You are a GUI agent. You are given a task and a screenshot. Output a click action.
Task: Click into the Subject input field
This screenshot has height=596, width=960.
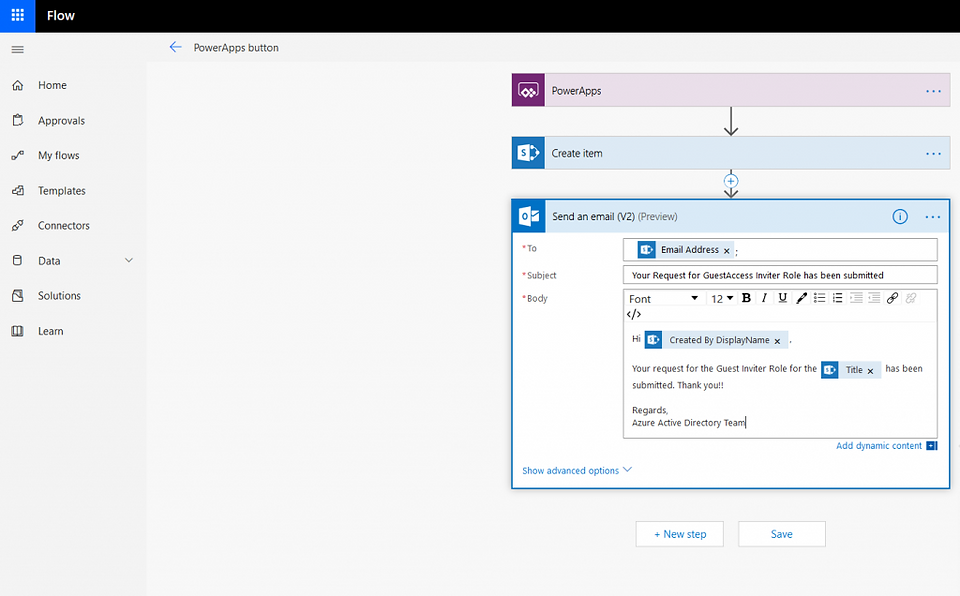(x=780, y=275)
